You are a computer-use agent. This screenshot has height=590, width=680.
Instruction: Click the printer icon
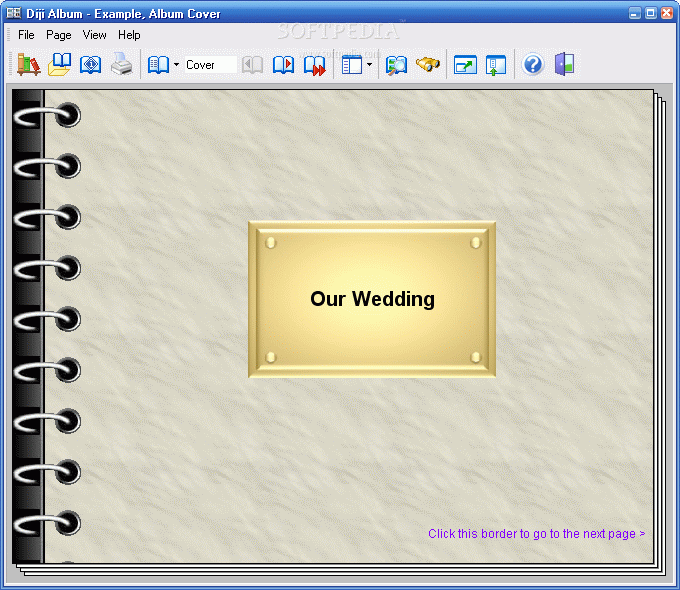click(121, 64)
